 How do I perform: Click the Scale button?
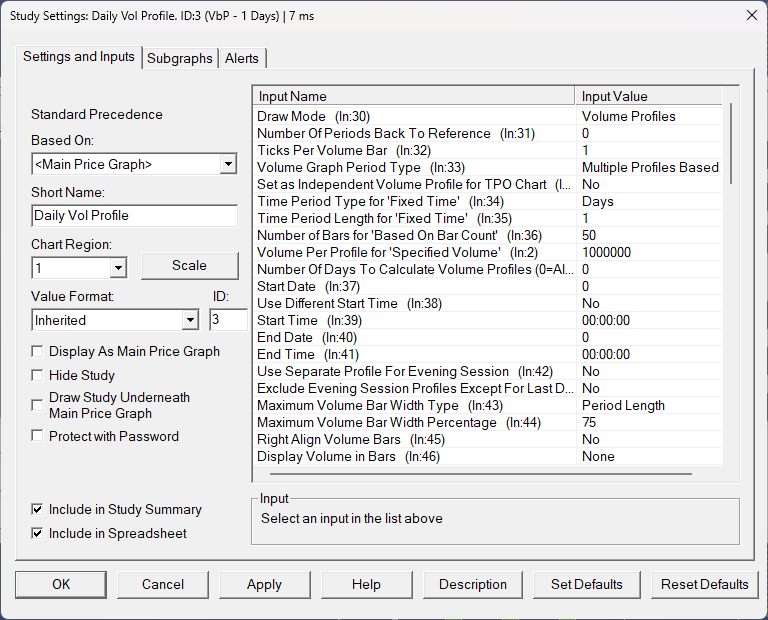[190, 265]
